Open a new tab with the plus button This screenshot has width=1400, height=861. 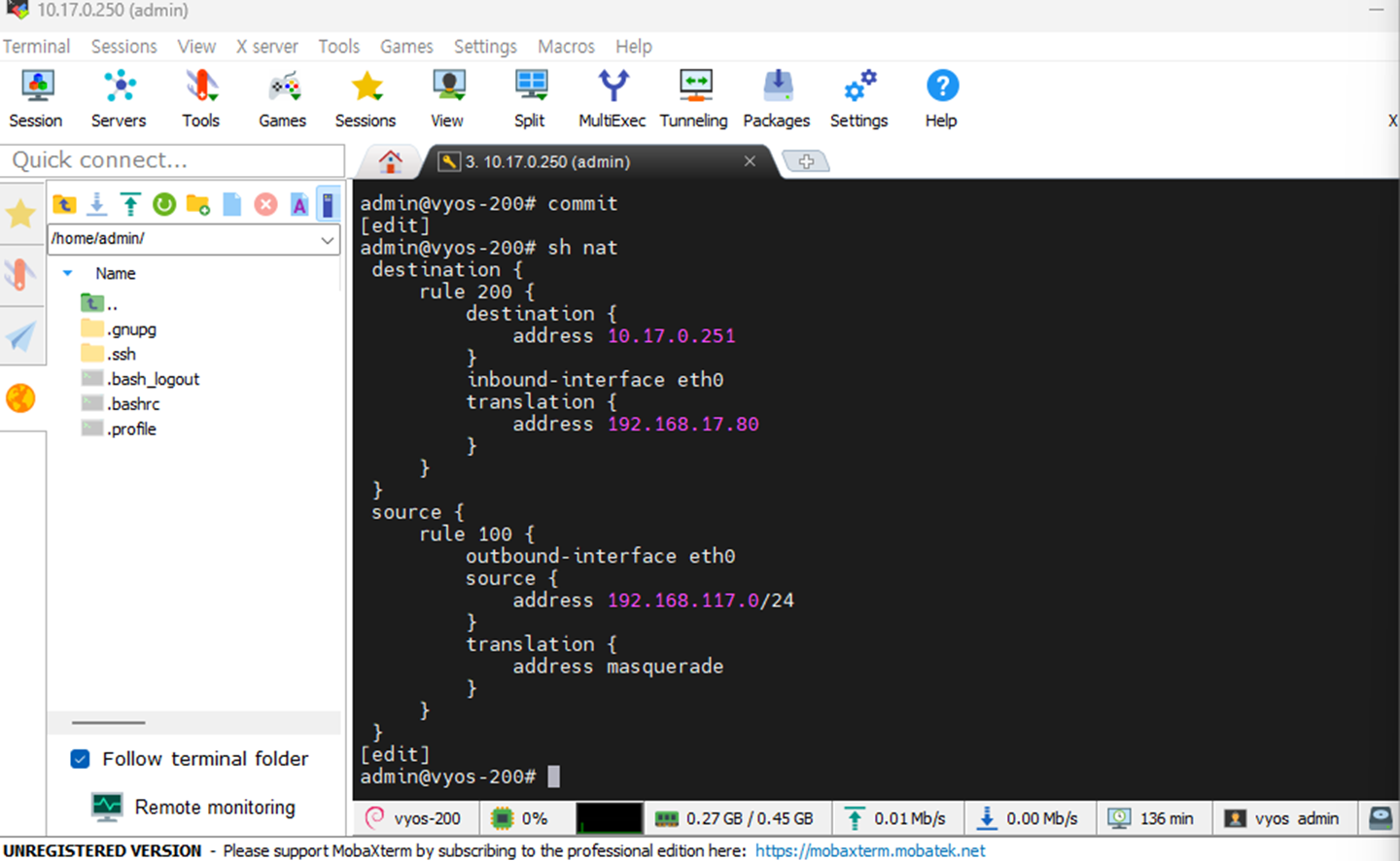pos(806,161)
